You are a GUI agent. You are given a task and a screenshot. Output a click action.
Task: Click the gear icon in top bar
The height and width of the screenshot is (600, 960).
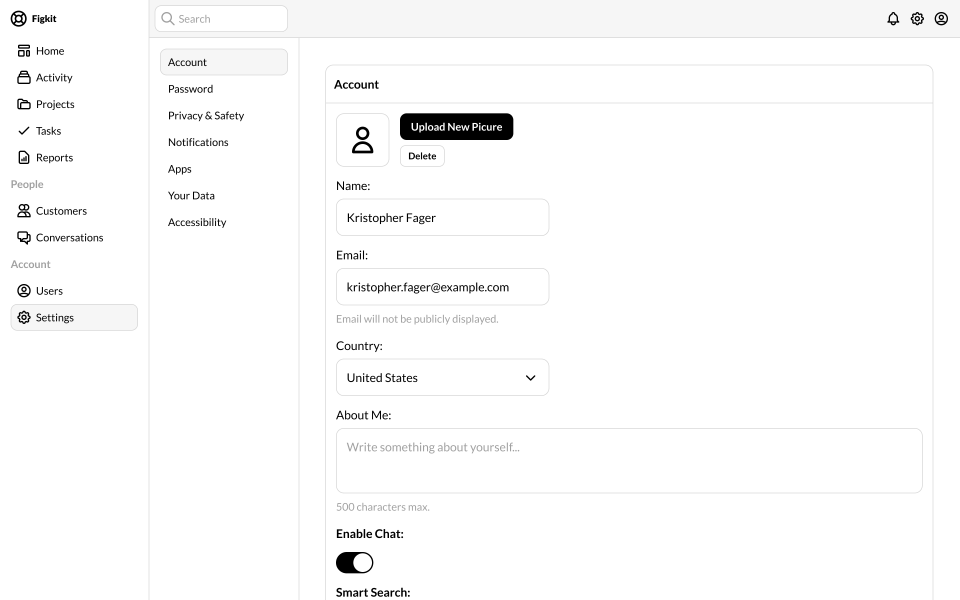click(x=917, y=19)
